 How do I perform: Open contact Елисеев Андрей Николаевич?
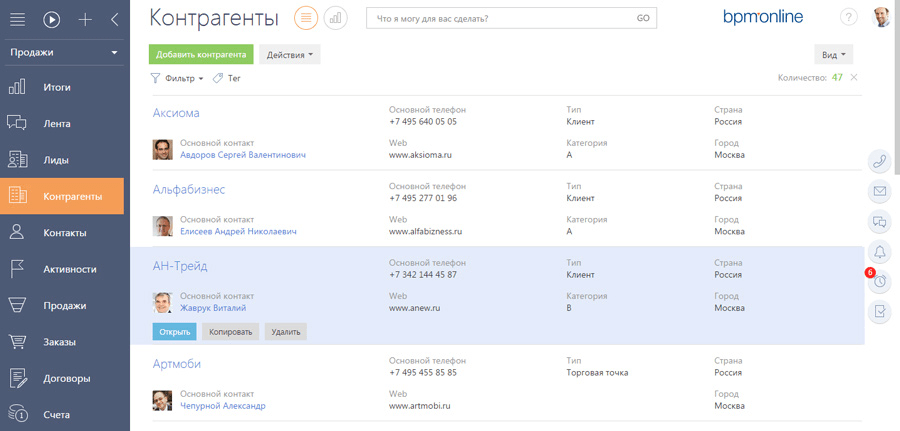(238, 232)
